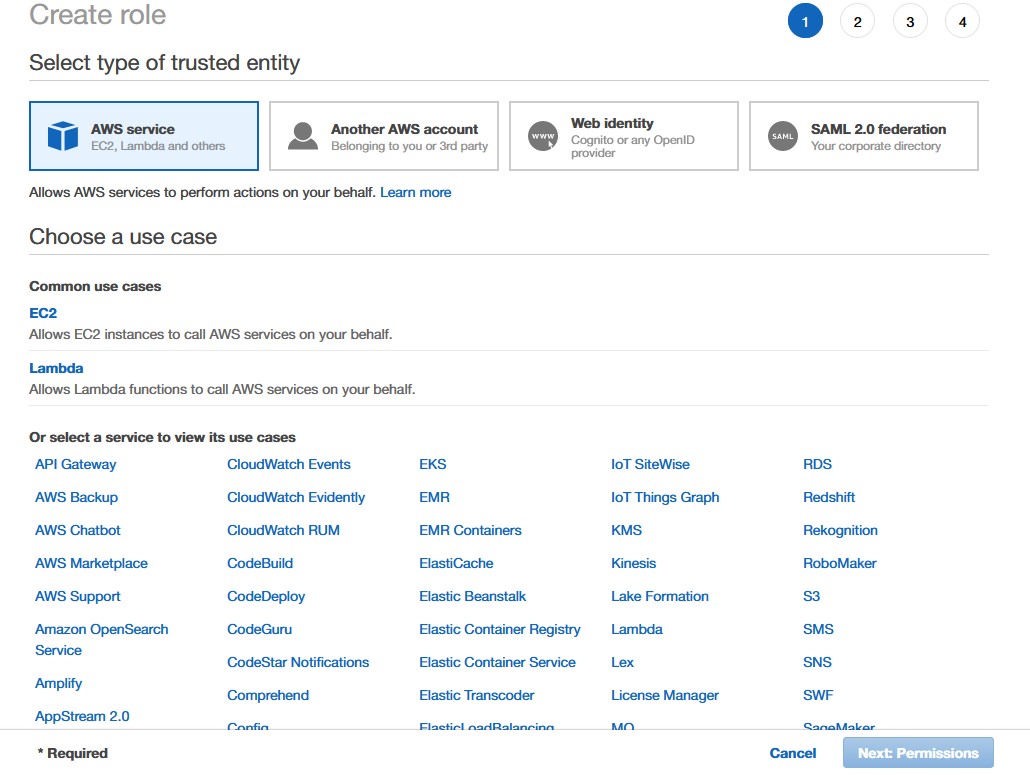Click the AWS service cube icon
Image resolution: width=1030 pixels, height=775 pixels.
[x=63, y=136]
